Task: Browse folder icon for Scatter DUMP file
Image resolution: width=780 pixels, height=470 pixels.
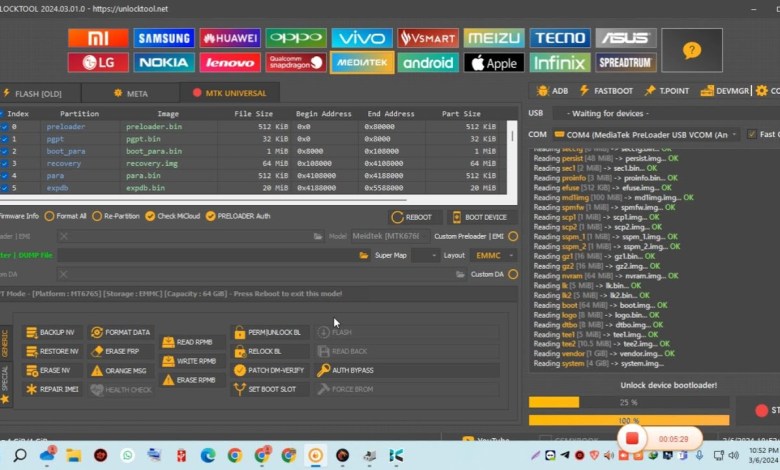Action: coord(364,255)
